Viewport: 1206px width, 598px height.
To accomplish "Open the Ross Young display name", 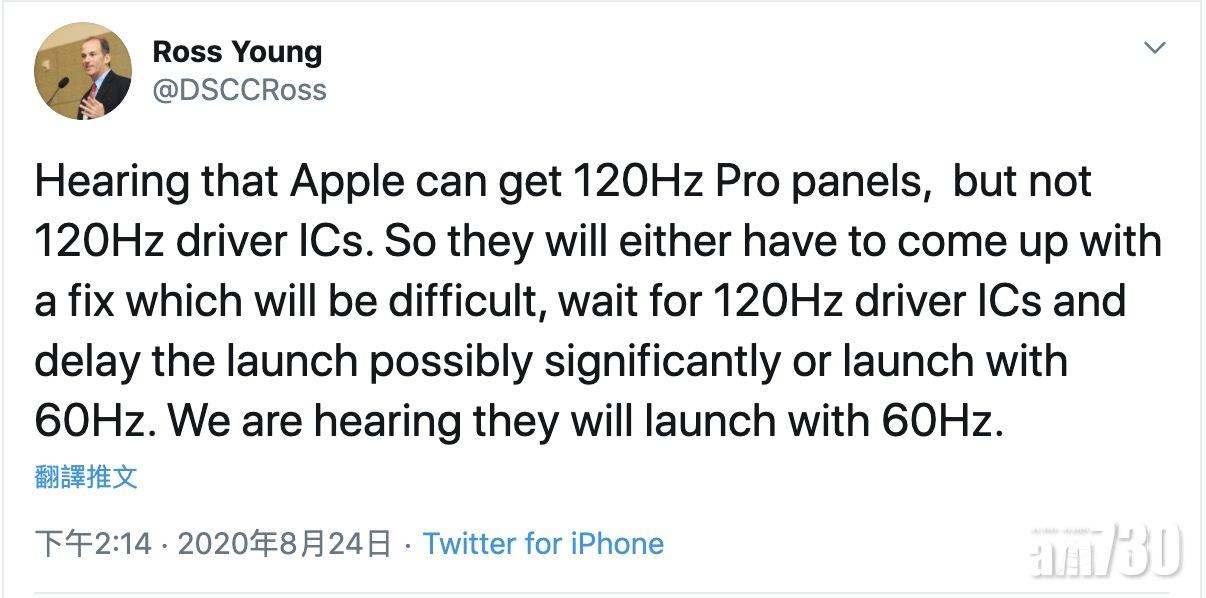I will [238, 52].
